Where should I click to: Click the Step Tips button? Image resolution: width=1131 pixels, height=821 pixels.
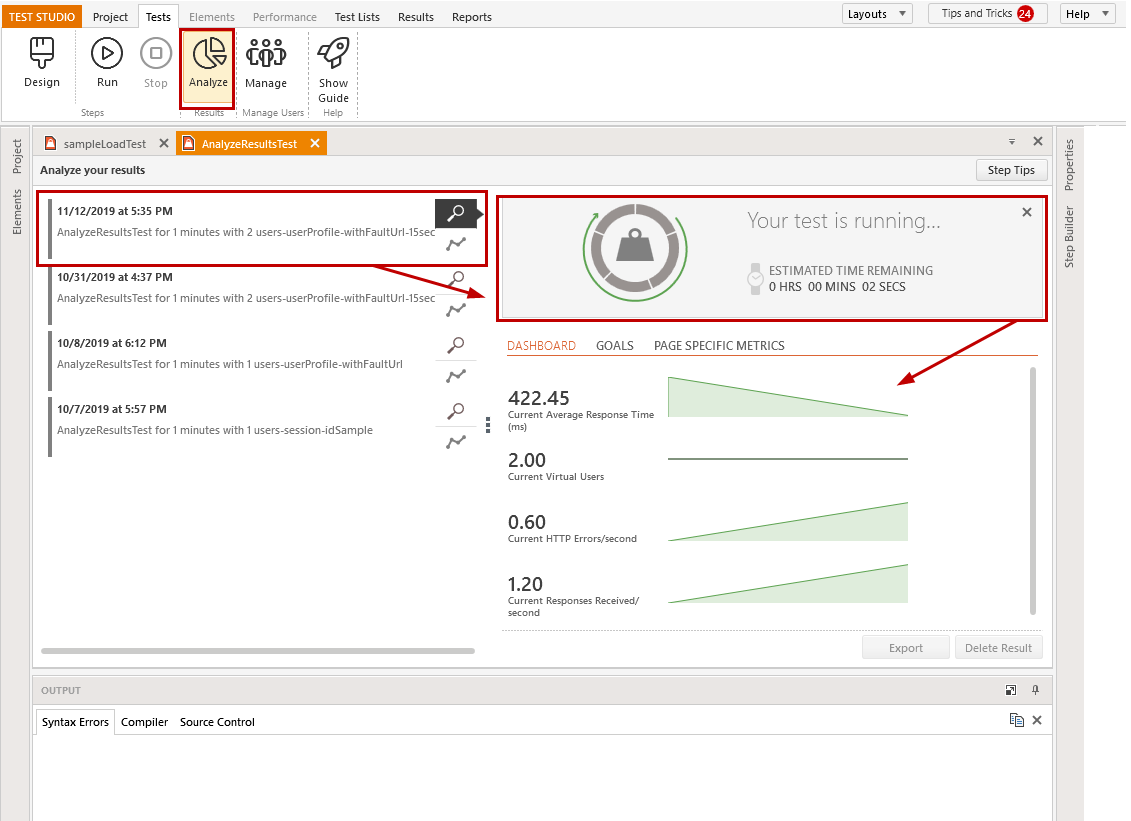(1011, 170)
